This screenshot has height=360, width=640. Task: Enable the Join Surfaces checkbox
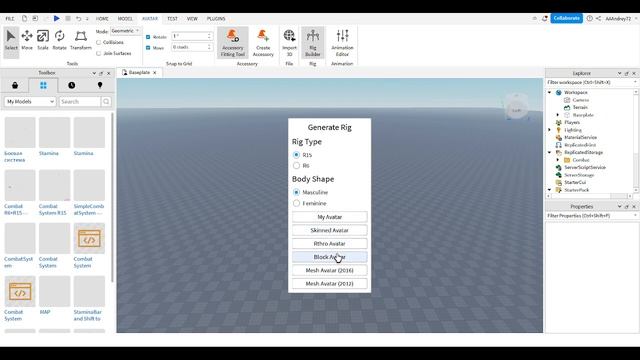98,53
